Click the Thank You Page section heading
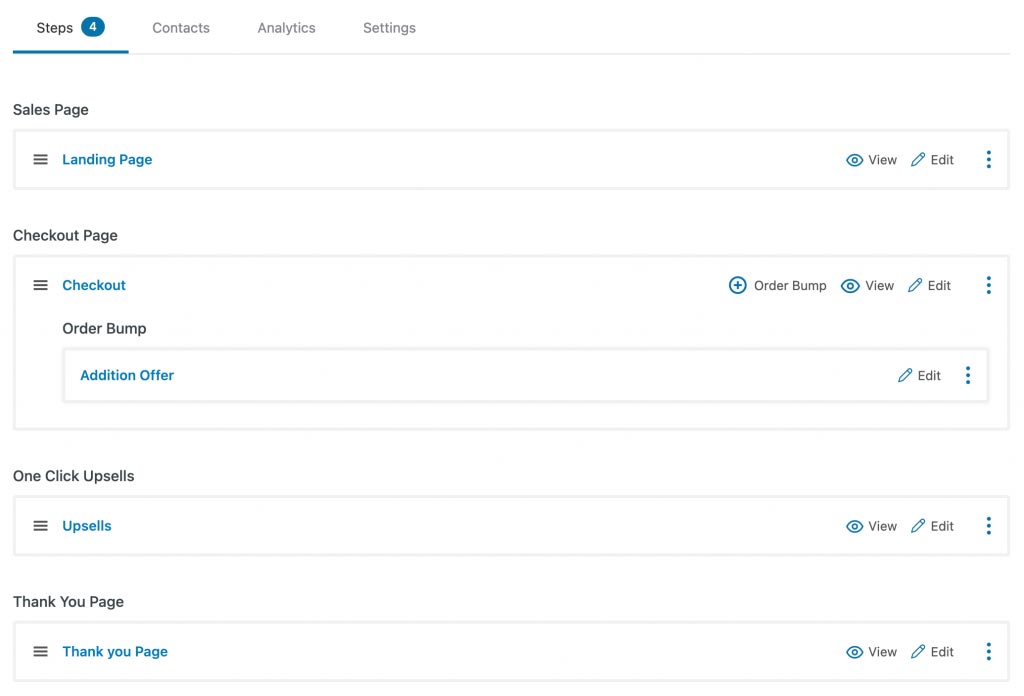The width and height of the screenshot is (1024, 696). pyautogui.click(x=69, y=602)
